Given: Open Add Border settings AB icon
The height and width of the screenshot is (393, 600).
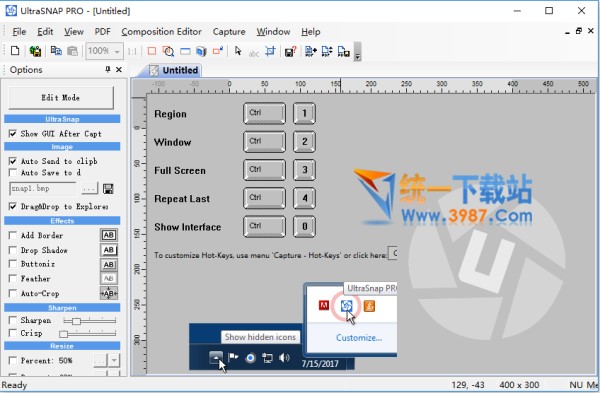Looking at the screenshot, I should point(109,235).
